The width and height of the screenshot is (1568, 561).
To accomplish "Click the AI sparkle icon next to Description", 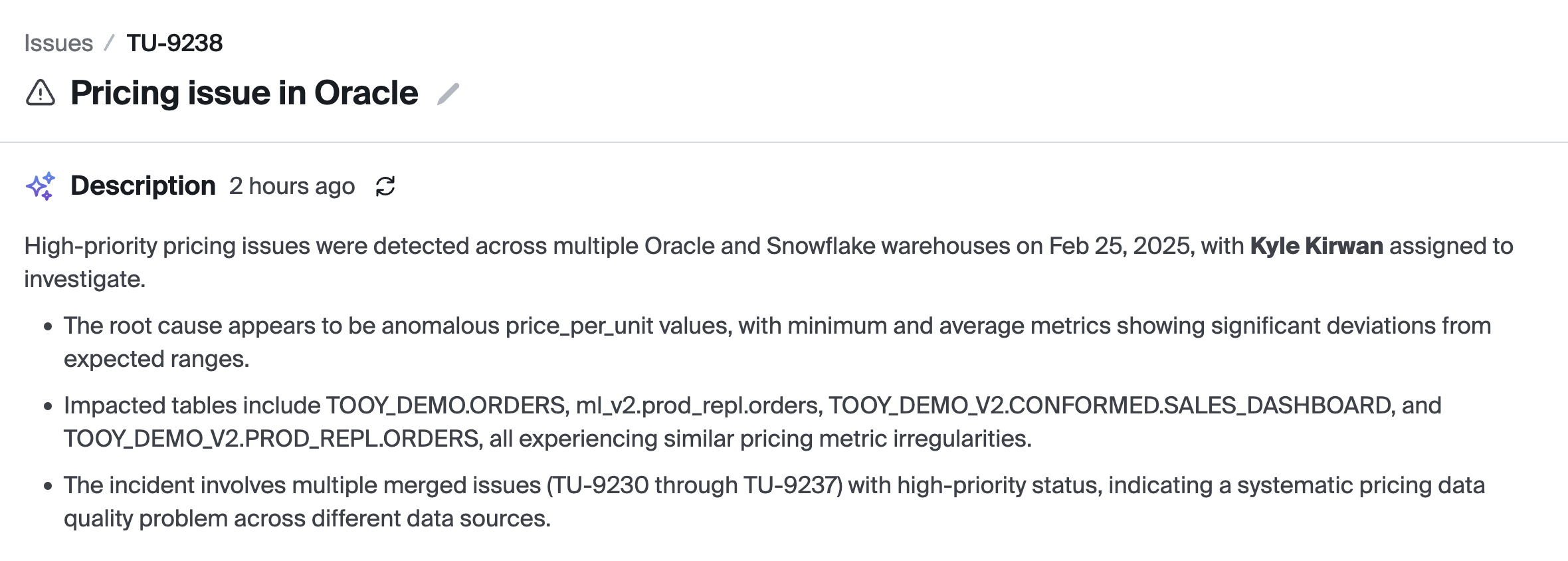I will (41, 186).
